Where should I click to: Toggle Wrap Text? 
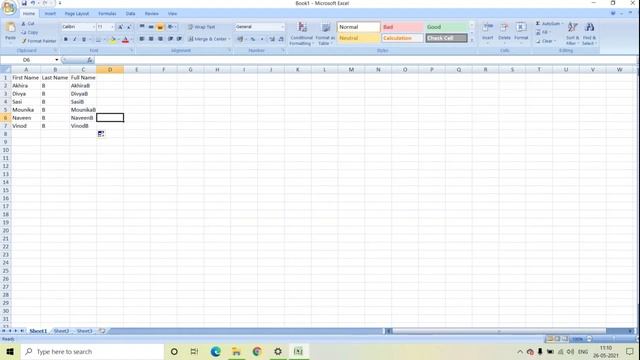[x=202, y=27]
